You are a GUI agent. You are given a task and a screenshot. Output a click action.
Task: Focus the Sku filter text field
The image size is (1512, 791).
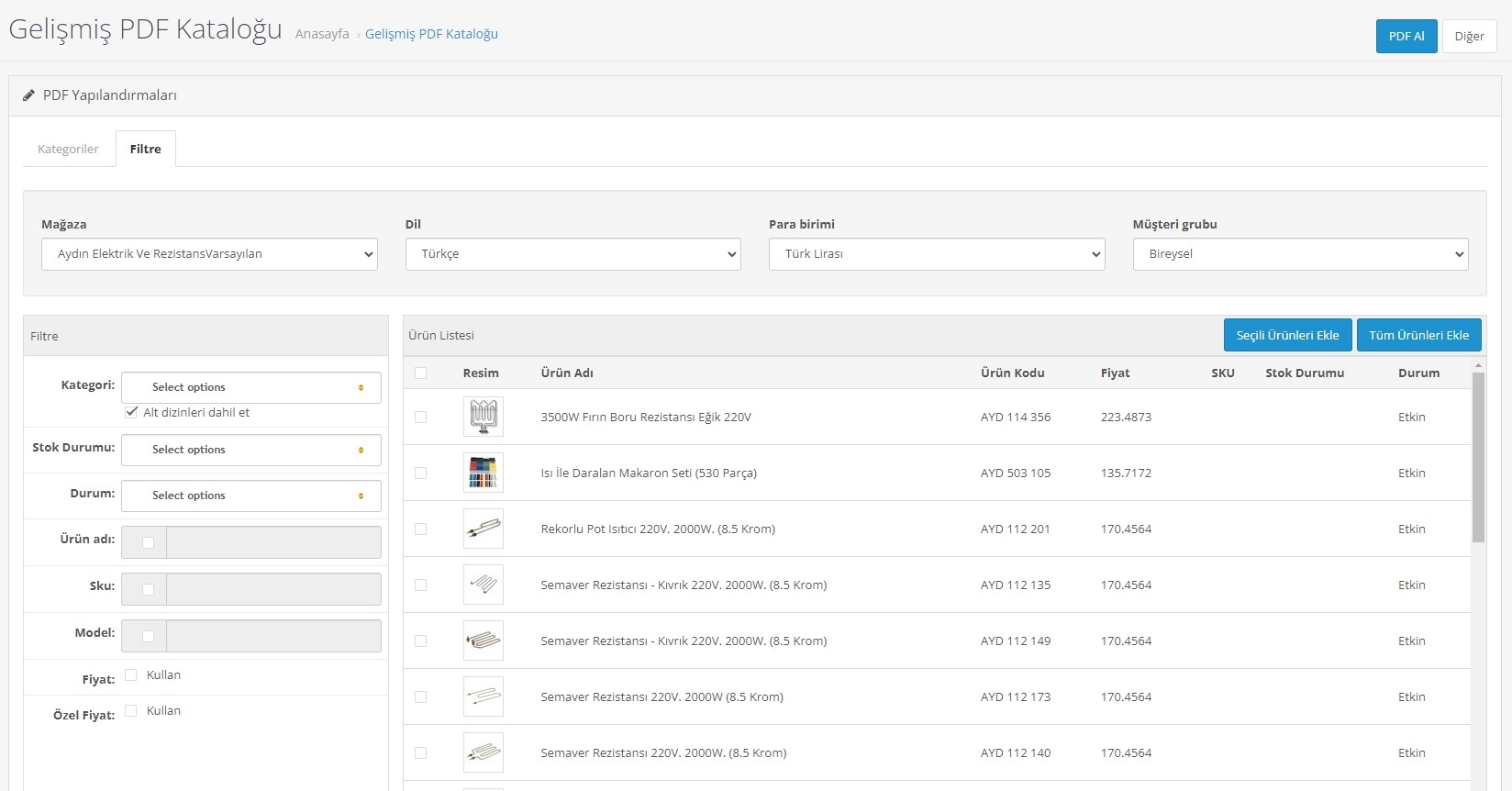273,589
